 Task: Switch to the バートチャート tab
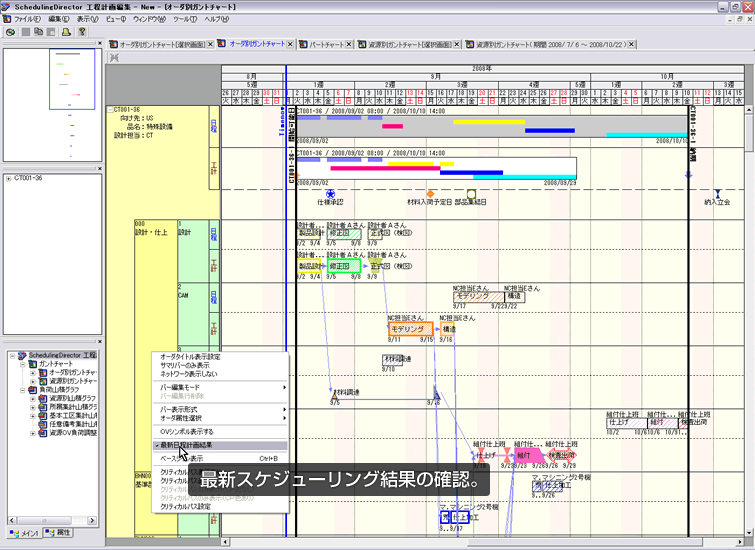point(326,44)
